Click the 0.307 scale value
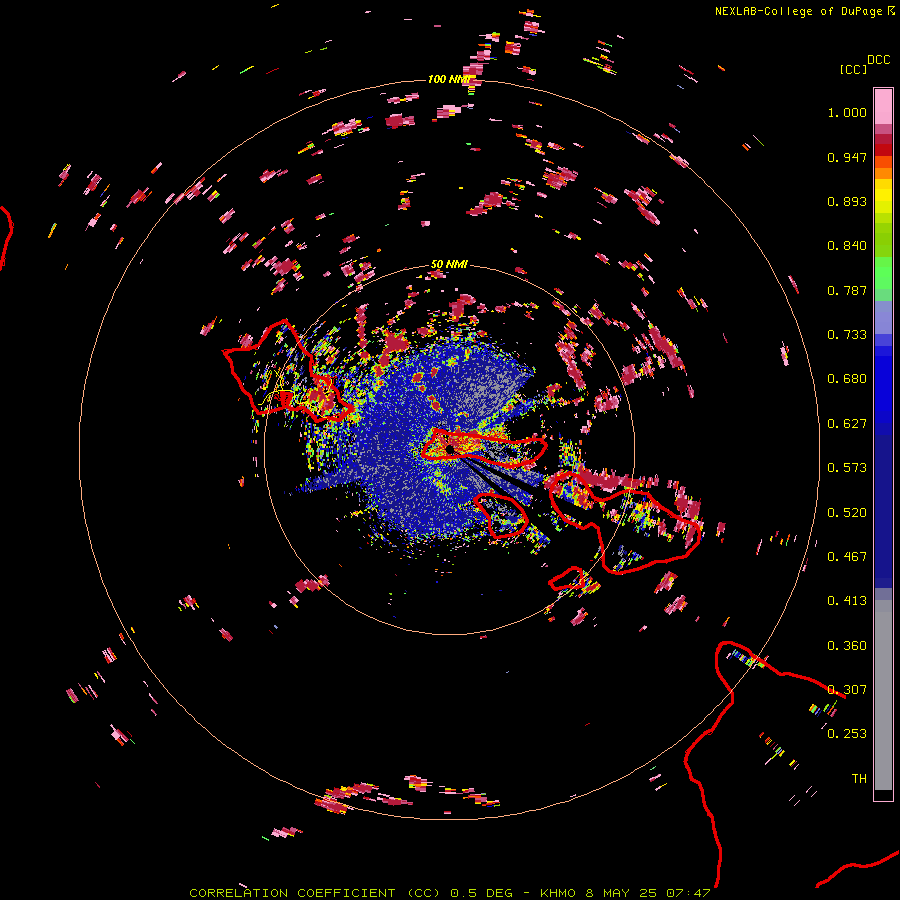900x900 pixels. [847, 690]
